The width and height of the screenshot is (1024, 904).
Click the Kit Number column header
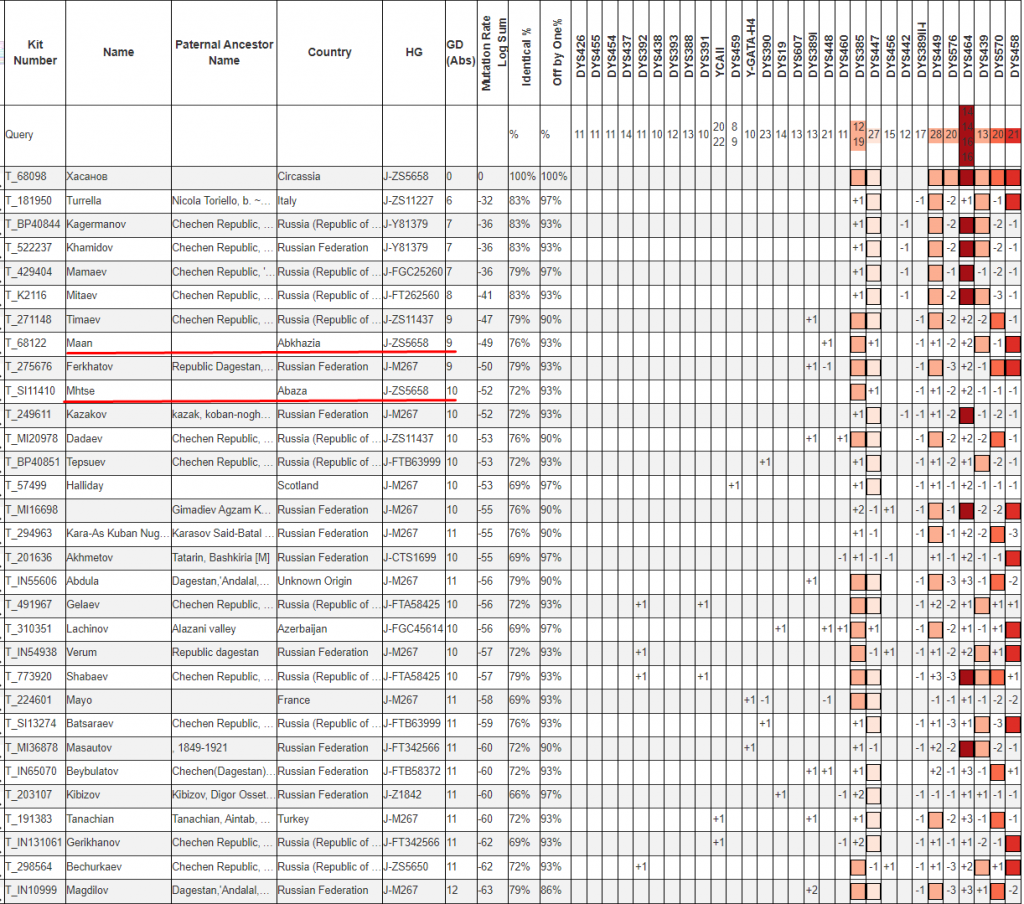pyautogui.click(x=35, y=52)
